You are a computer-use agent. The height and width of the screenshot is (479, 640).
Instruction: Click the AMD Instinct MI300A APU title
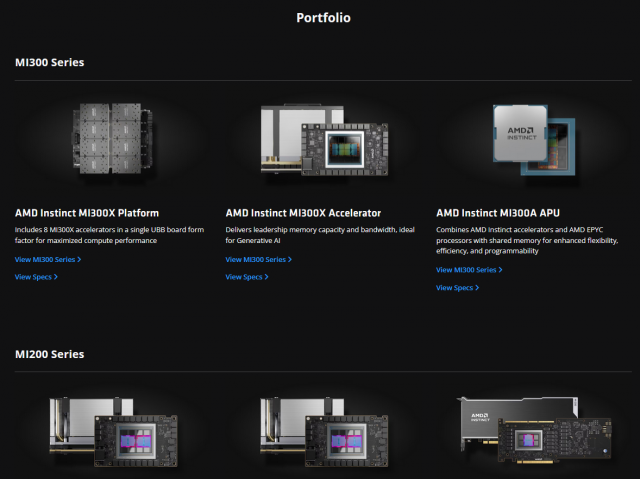(x=498, y=213)
